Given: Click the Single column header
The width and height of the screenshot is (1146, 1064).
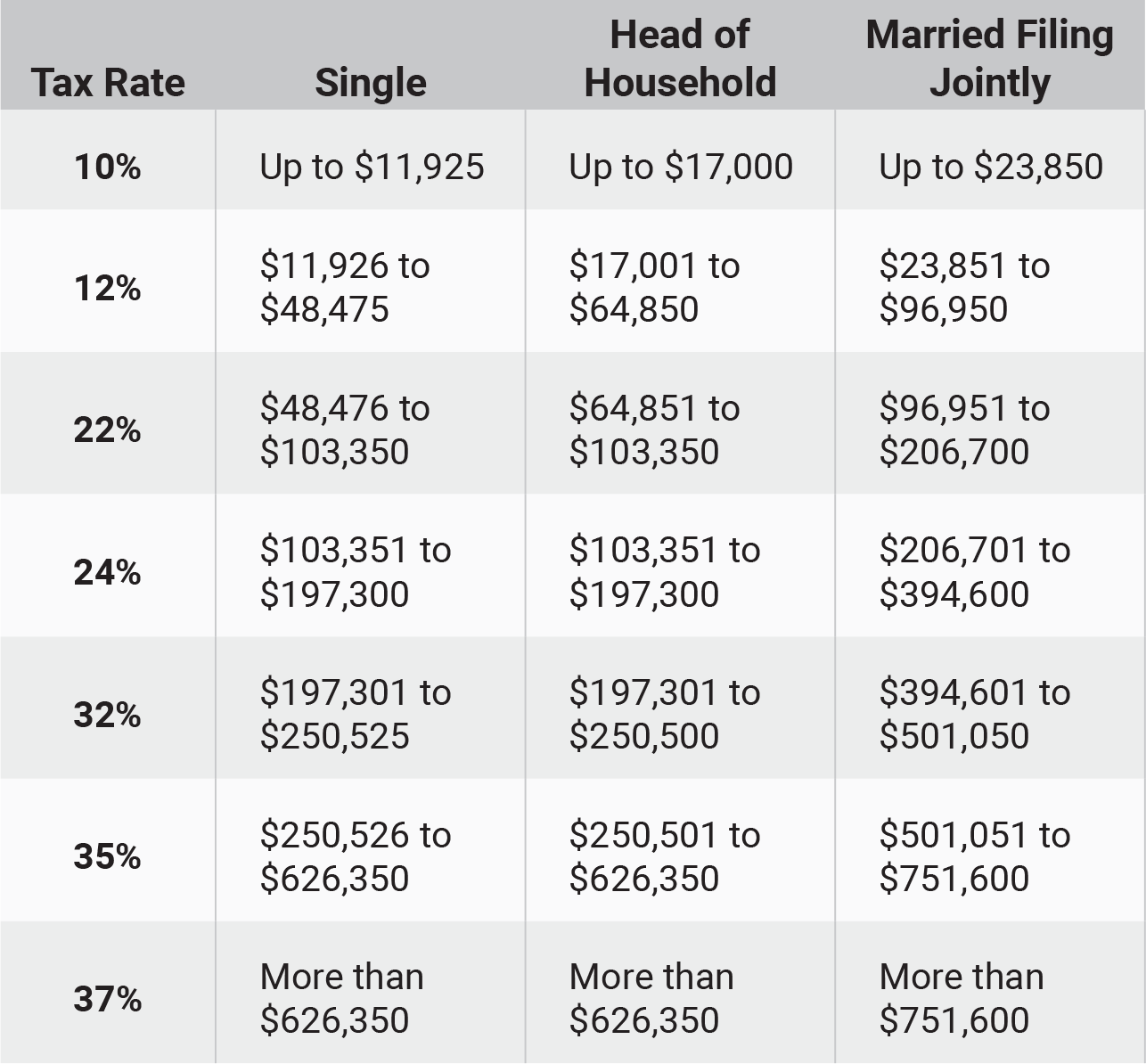Looking at the screenshot, I should click(x=371, y=83).
